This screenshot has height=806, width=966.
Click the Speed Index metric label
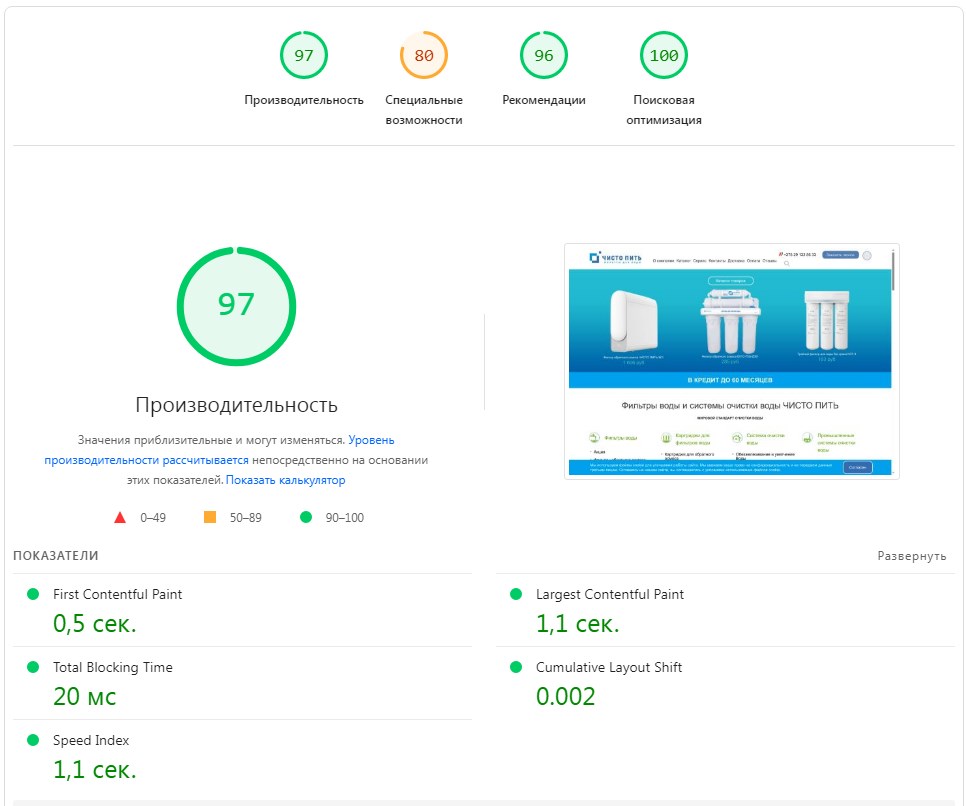(90, 740)
